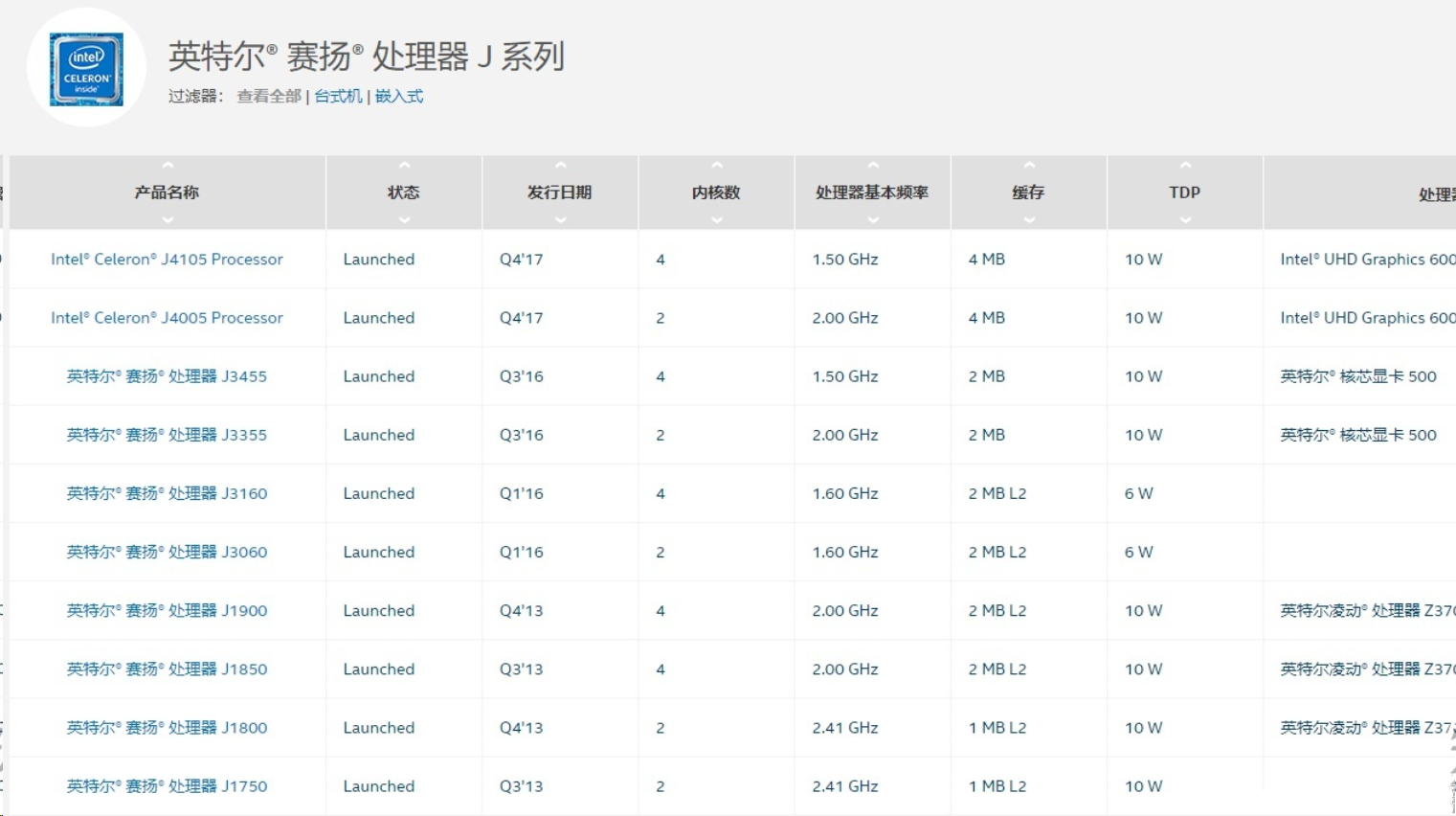
Task: Select the 4 MB cache in J4005 row
Action: pyautogui.click(x=986, y=318)
